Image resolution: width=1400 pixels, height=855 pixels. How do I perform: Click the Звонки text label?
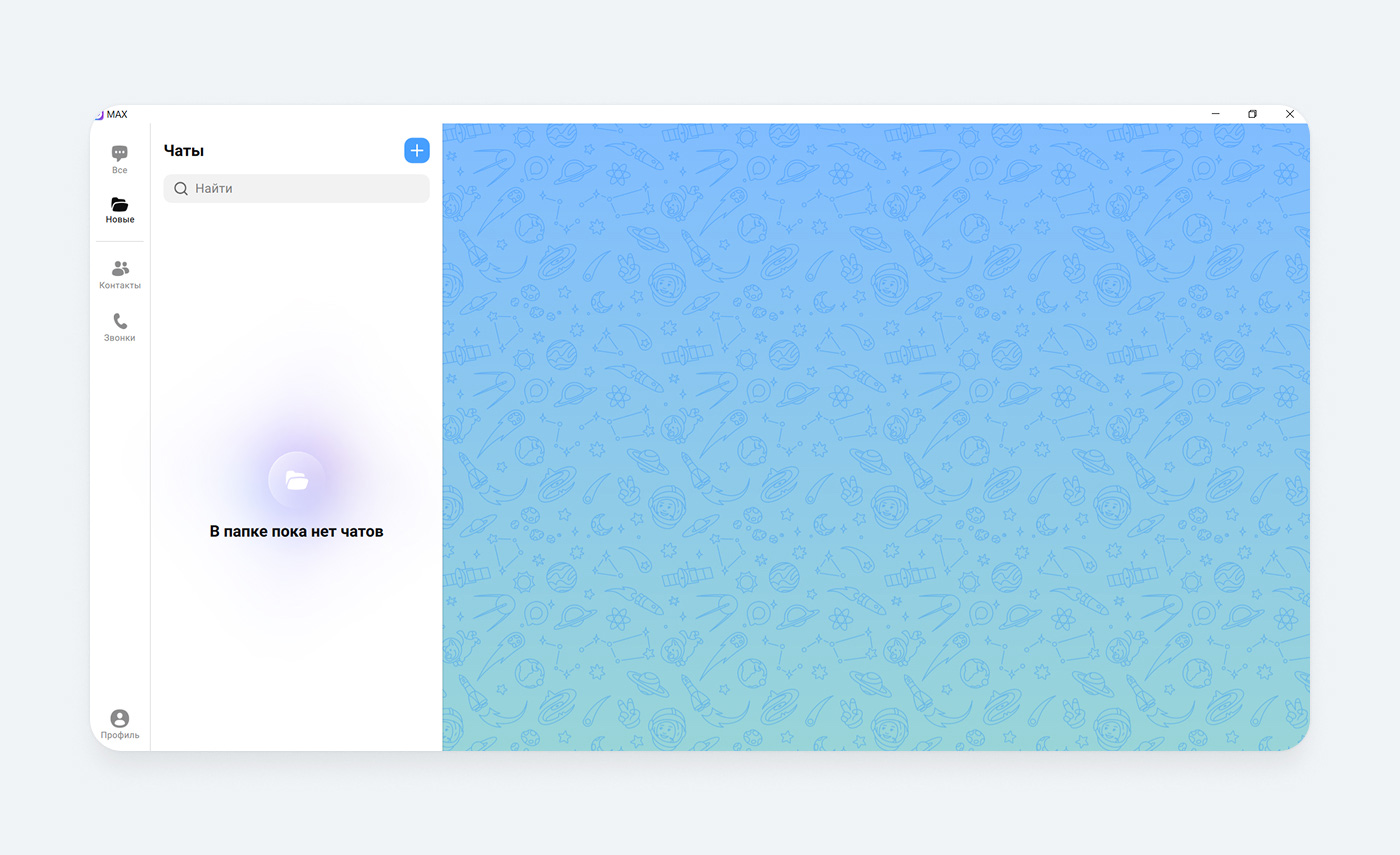tap(120, 338)
